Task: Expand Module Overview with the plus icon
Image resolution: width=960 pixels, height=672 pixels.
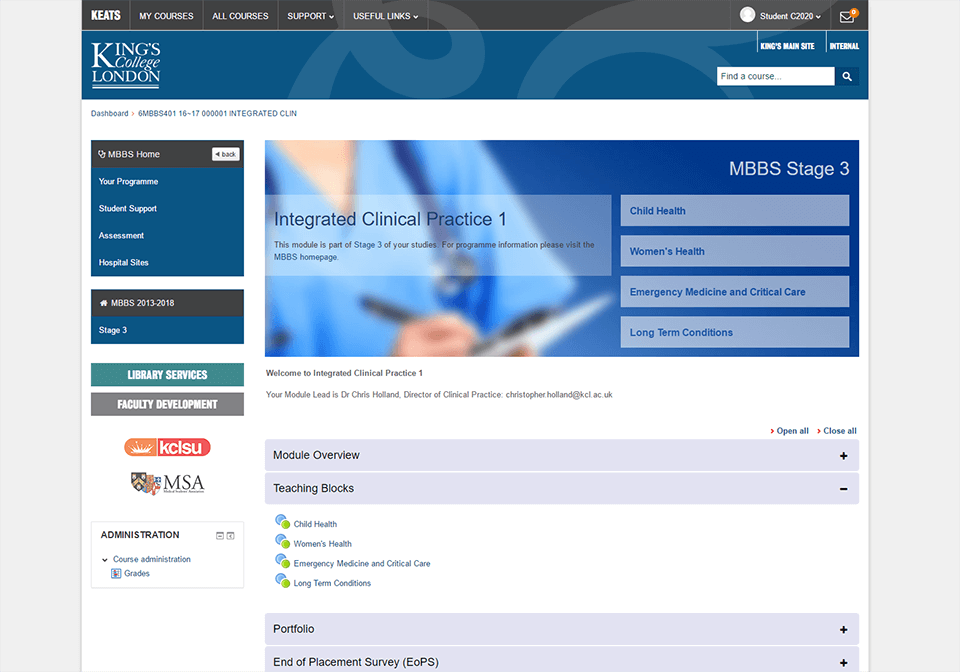Action: (844, 456)
